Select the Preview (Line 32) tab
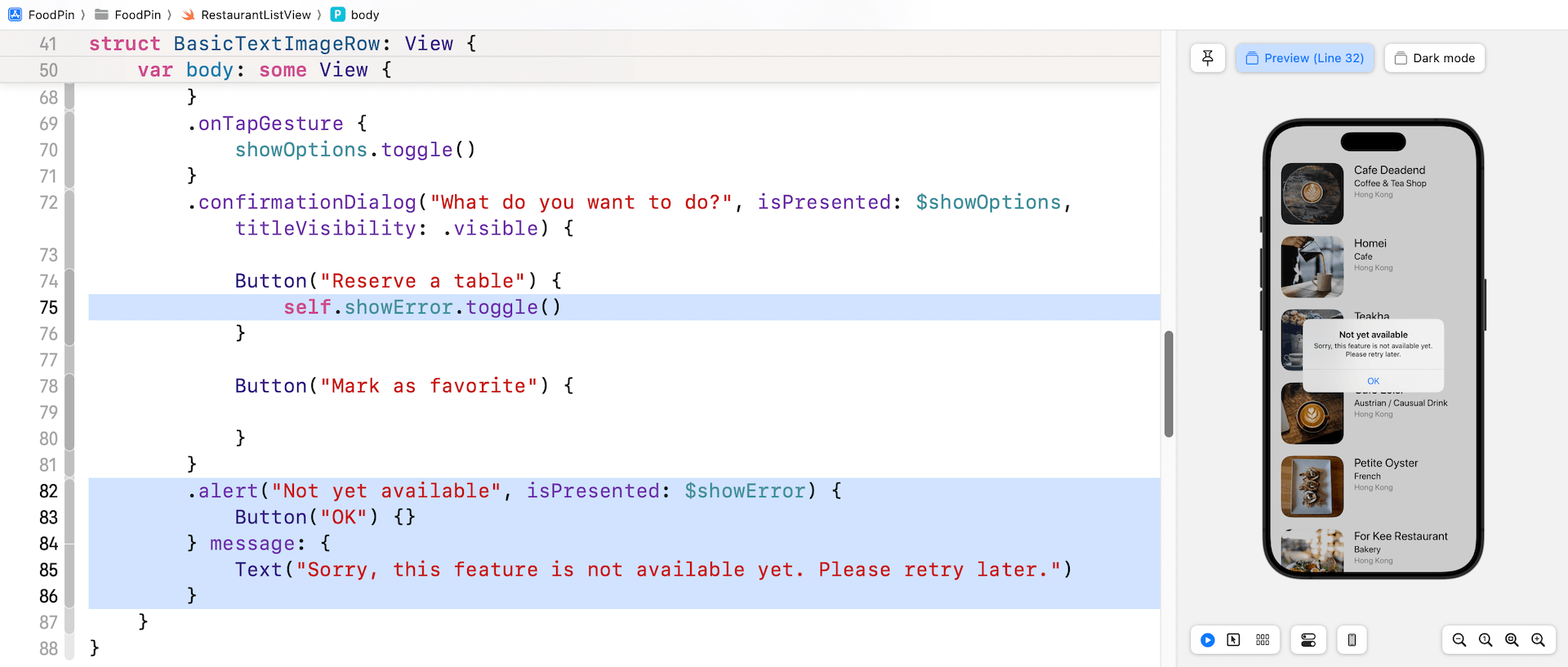Image resolution: width=1568 pixels, height=667 pixels. point(1304,58)
